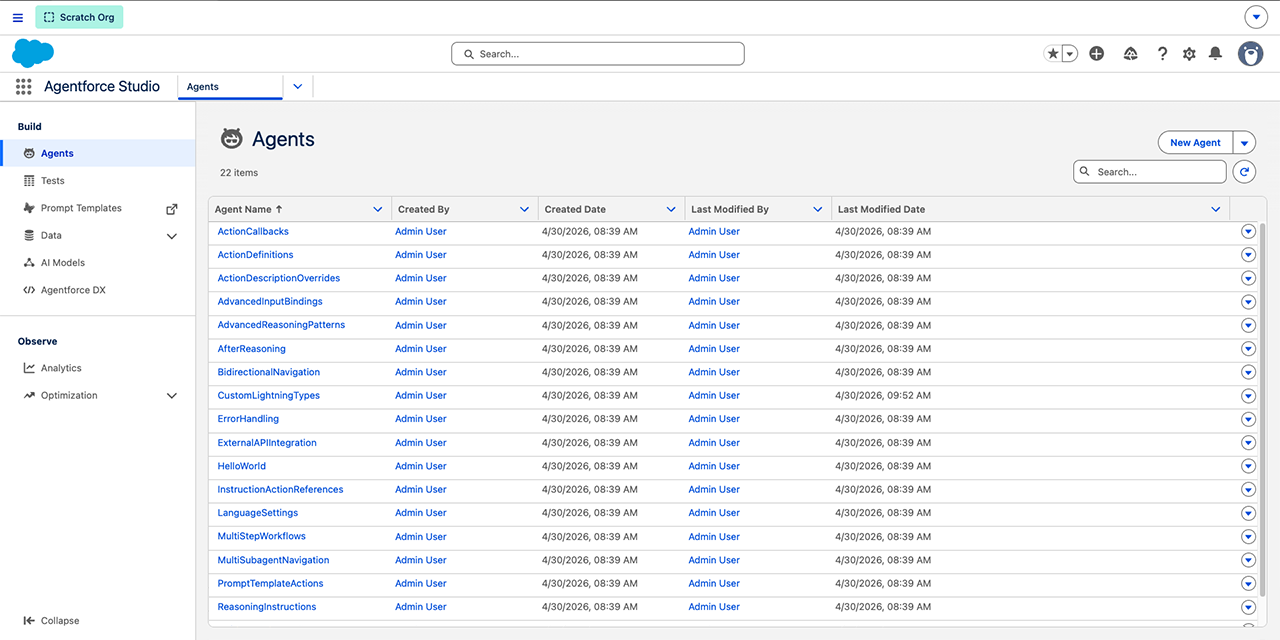Image resolution: width=1280 pixels, height=640 pixels.
Task: Click the Agents page header icon
Action: click(232, 139)
